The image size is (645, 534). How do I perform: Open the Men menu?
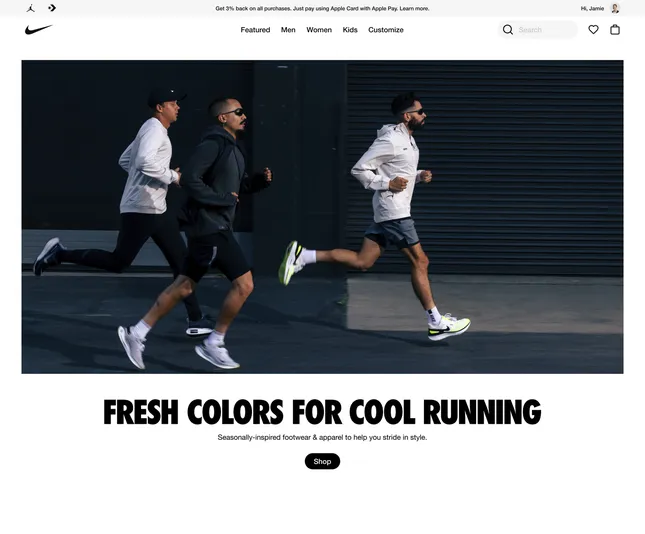288,30
